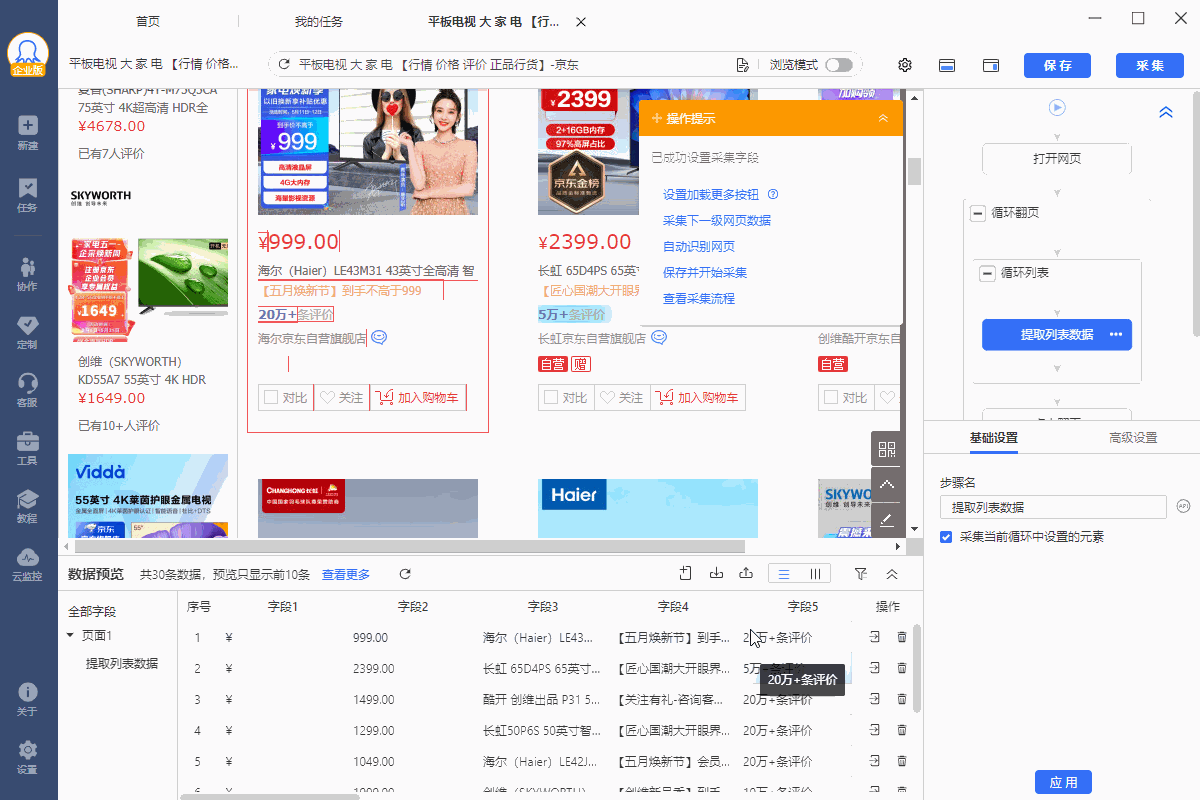The width and height of the screenshot is (1200, 800).
Task: Click the page edit icon in address bar
Action: coord(742,65)
